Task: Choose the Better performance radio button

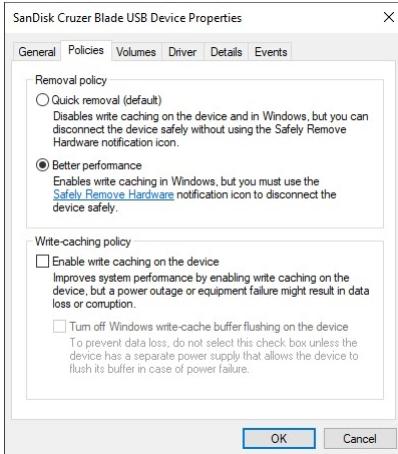Action: coord(42,165)
